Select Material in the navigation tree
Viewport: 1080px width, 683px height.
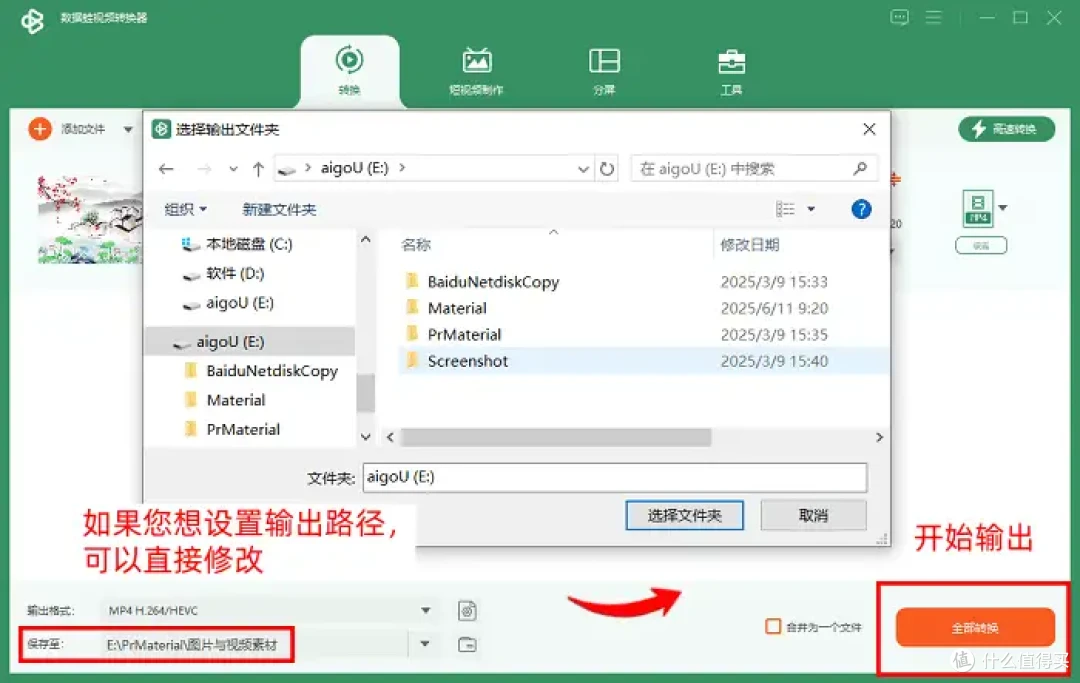[x=236, y=400]
